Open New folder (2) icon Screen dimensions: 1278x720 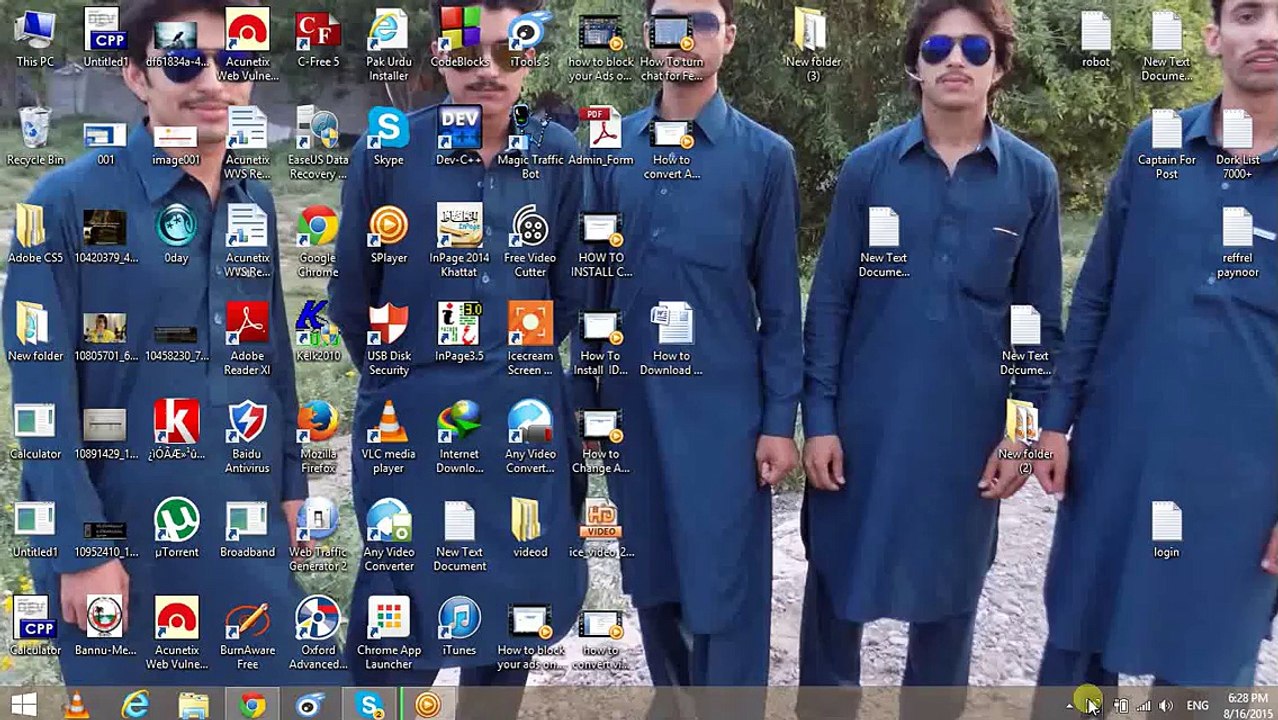(1025, 439)
